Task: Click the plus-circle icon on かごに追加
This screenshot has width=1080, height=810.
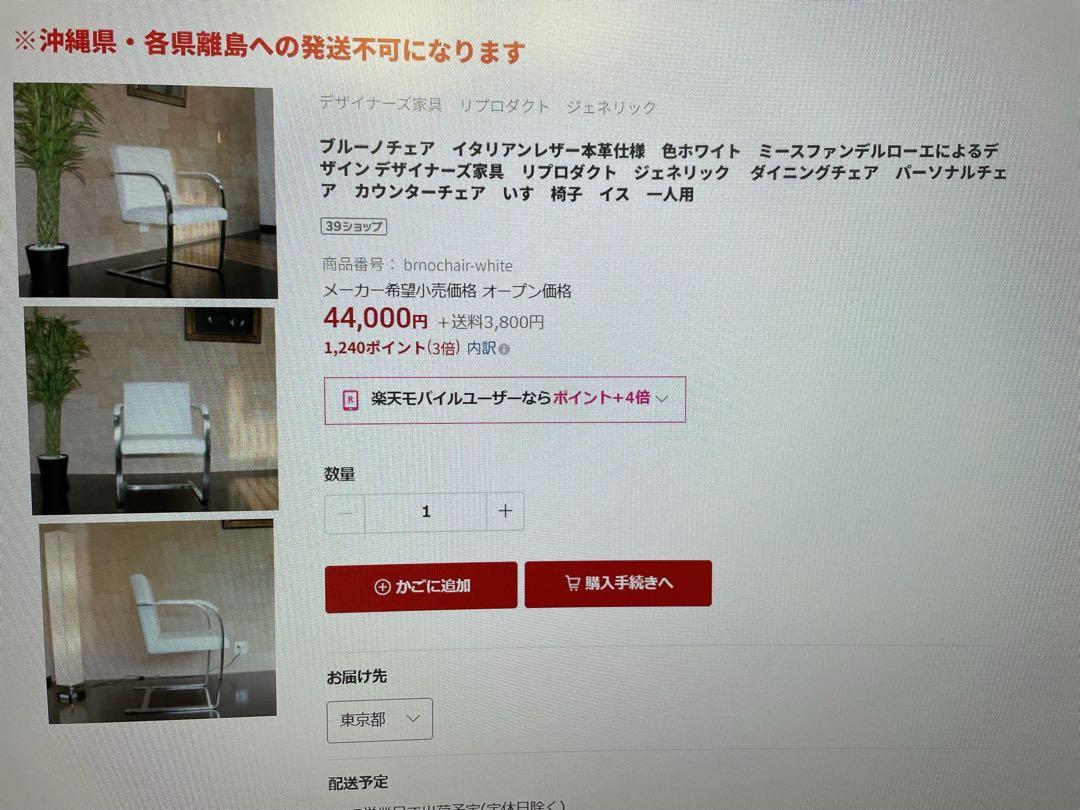Action: (382, 587)
